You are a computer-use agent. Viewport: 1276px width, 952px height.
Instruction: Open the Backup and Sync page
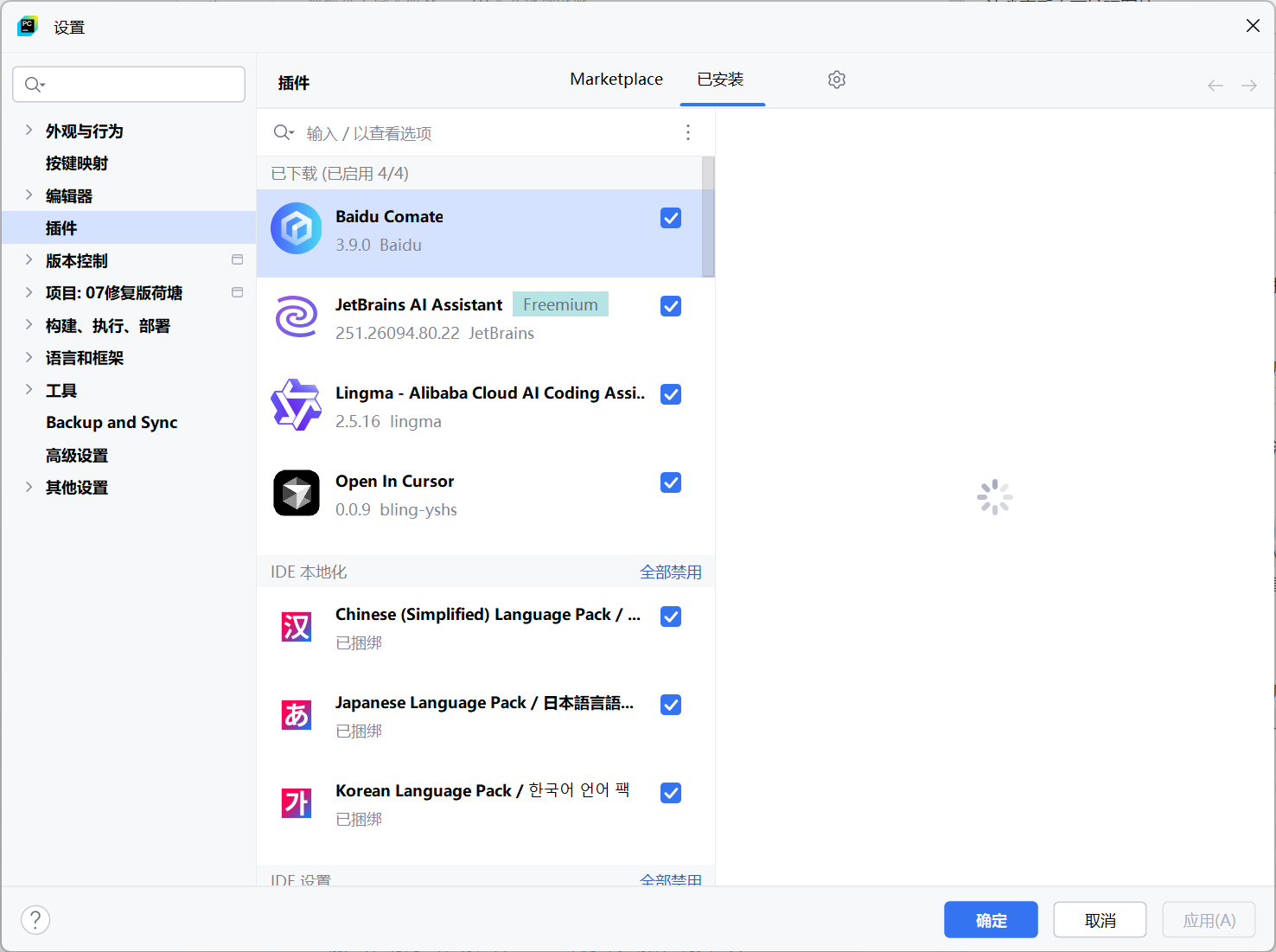[x=112, y=423]
